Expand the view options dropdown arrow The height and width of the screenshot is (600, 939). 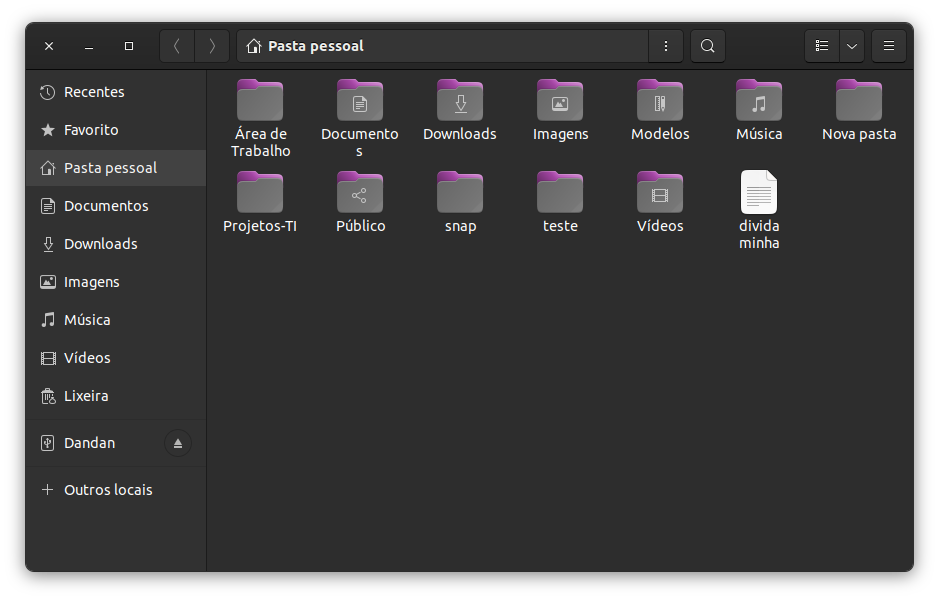tap(852, 46)
